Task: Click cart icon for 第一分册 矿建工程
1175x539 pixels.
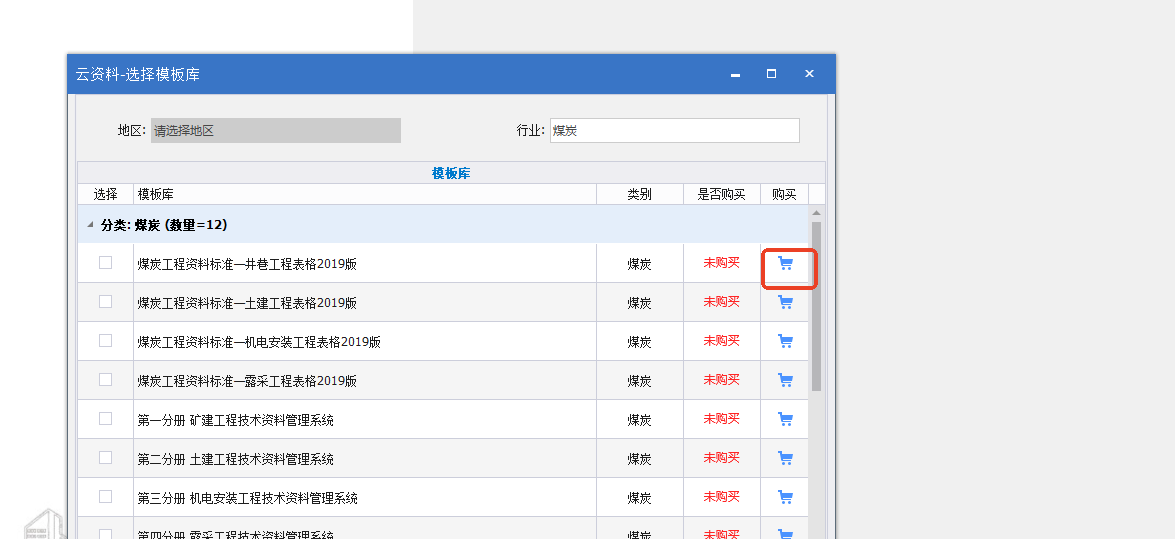Action: pos(785,420)
